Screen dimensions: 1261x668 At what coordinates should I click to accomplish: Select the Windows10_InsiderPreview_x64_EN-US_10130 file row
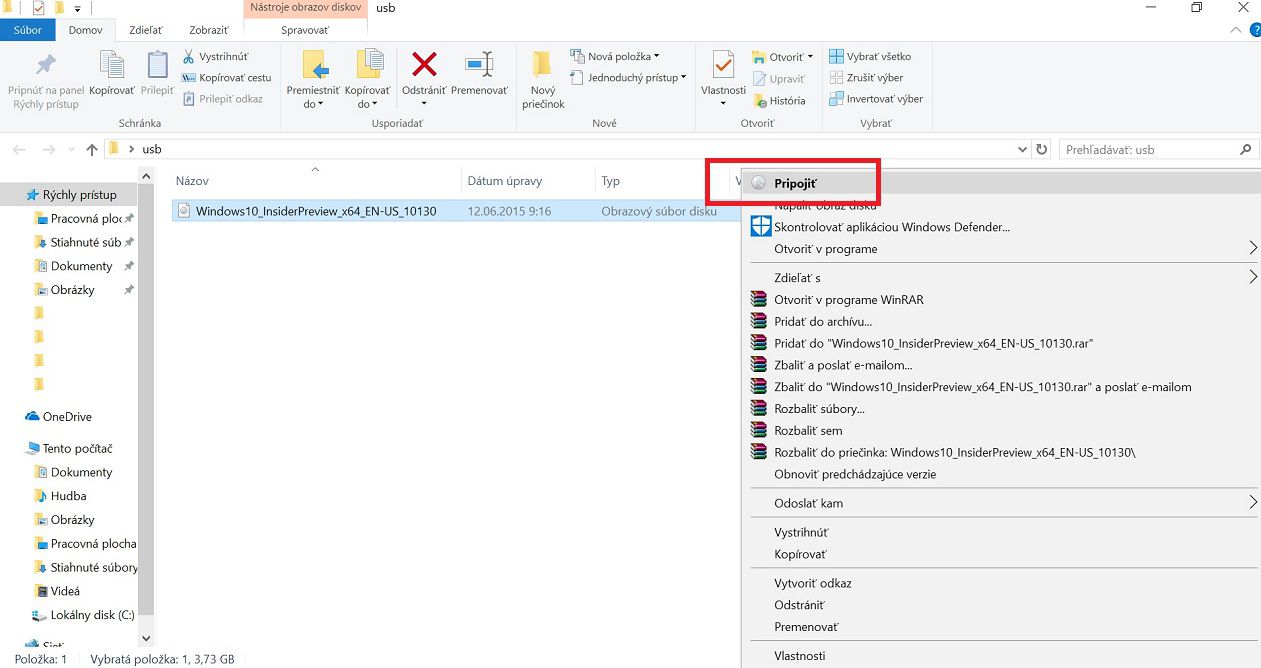[x=454, y=211]
